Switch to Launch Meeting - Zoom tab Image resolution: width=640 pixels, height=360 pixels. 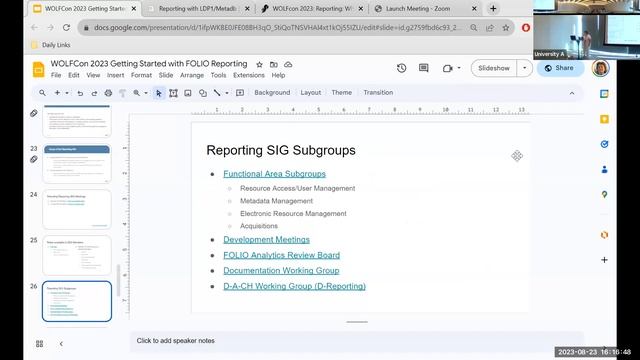coord(418,9)
